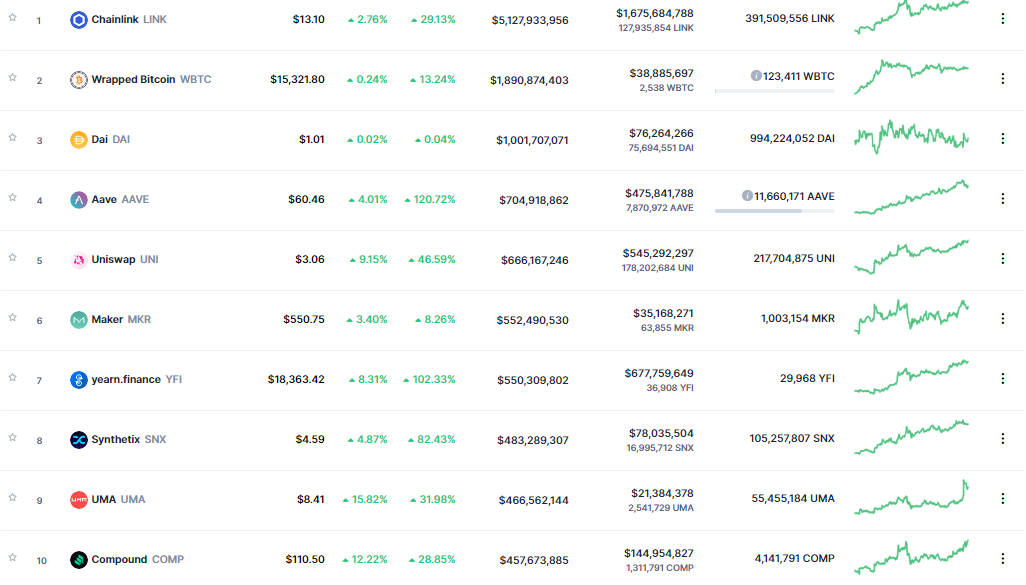Open the Chainlink LINK coin page
This screenshot has width=1026, height=585.
pos(129,20)
